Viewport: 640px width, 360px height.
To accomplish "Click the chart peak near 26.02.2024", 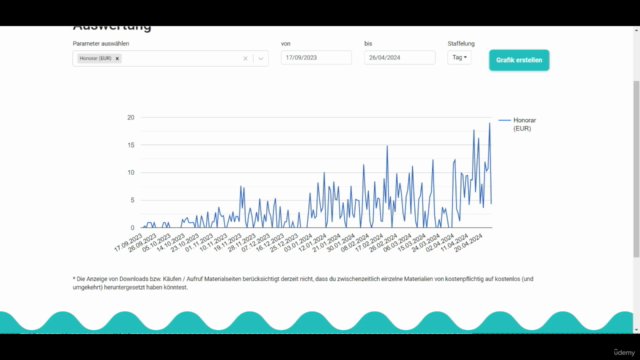I will tap(387, 146).
